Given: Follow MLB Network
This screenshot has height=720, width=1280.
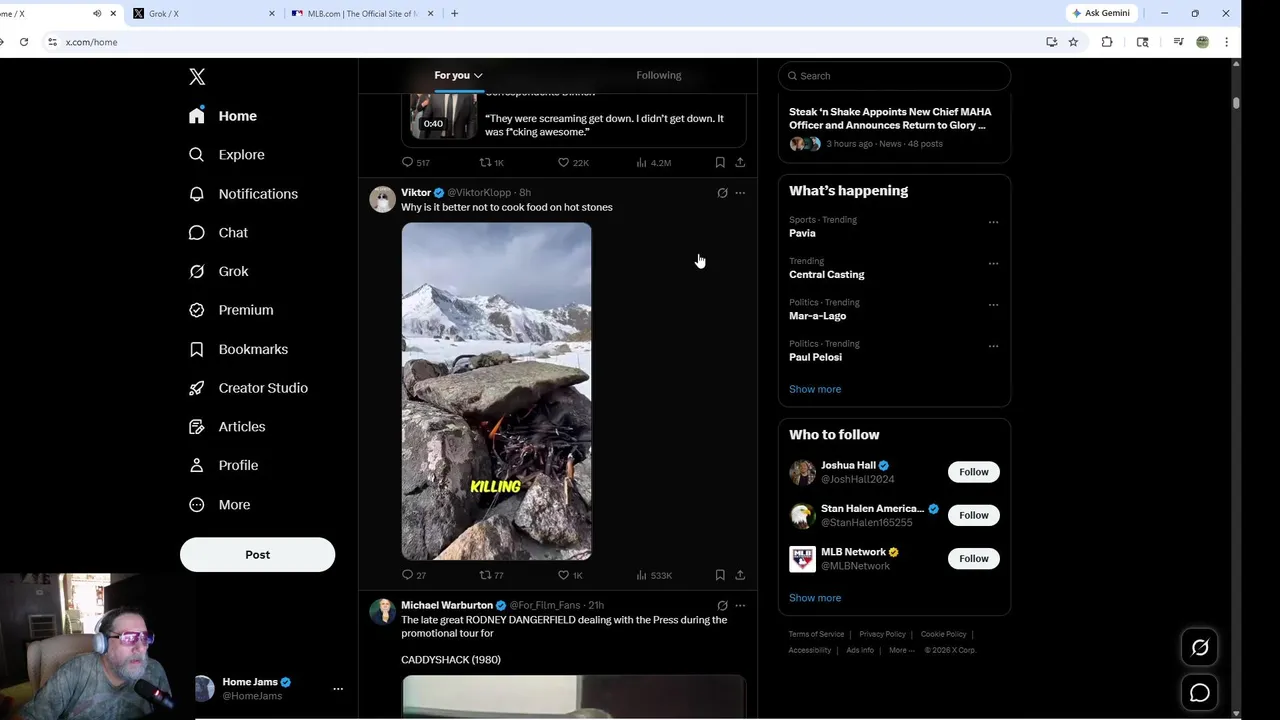Looking at the screenshot, I should click(x=973, y=559).
